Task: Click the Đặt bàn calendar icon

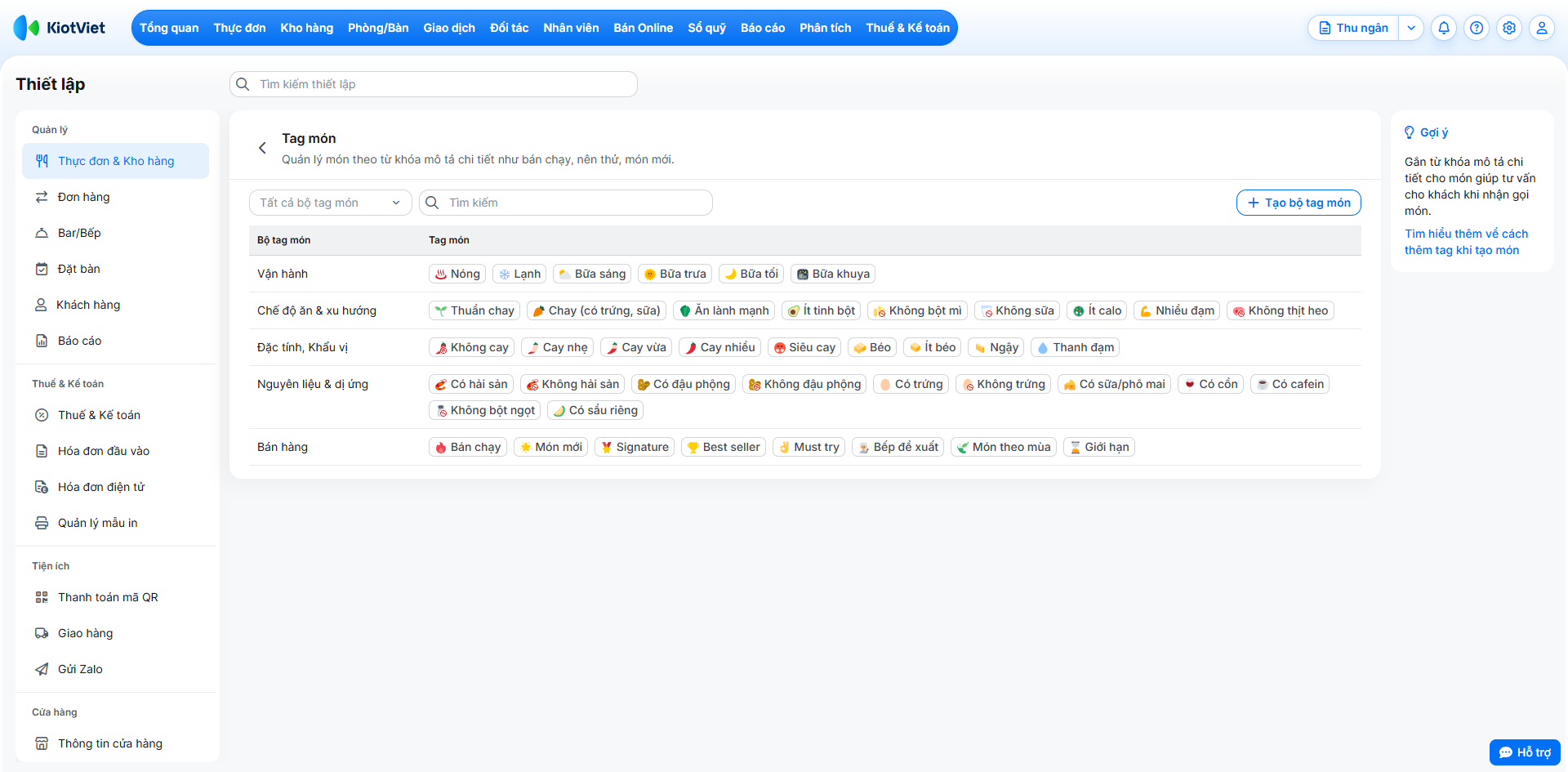Action: pyautogui.click(x=42, y=269)
